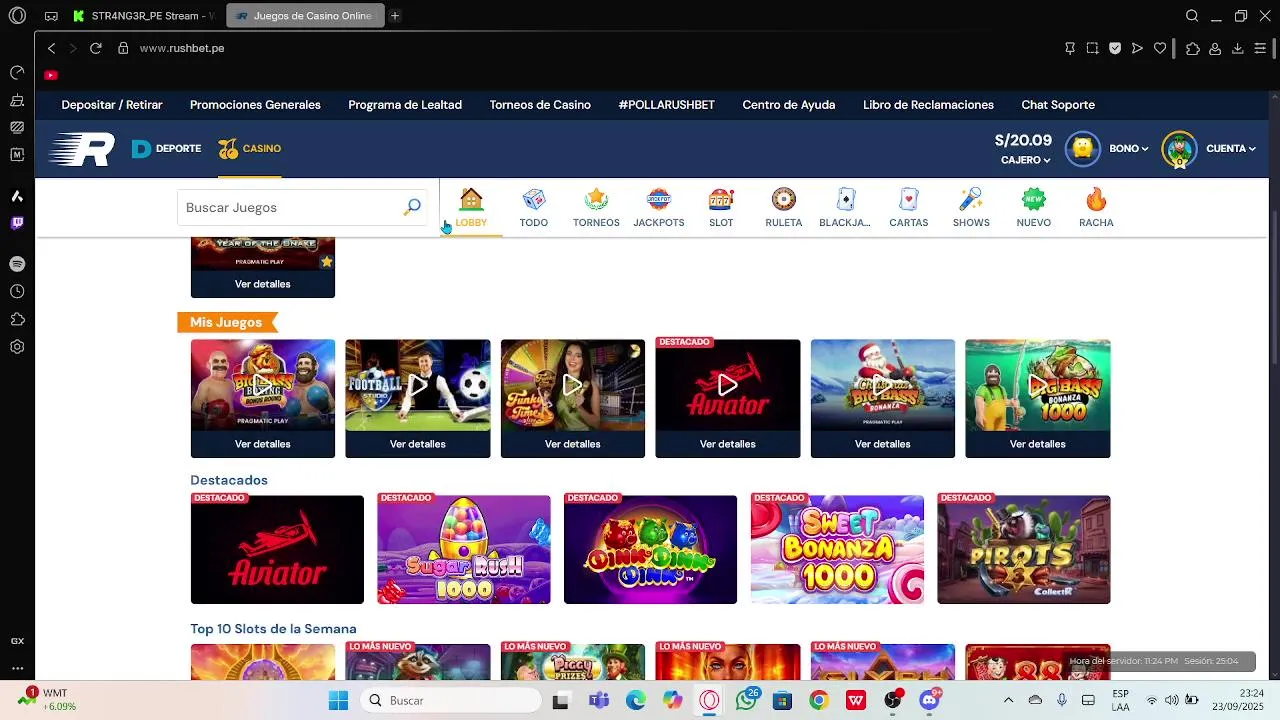
Task: View details of Big Bass Bonanza 1000
Action: click(x=1038, y=444)
